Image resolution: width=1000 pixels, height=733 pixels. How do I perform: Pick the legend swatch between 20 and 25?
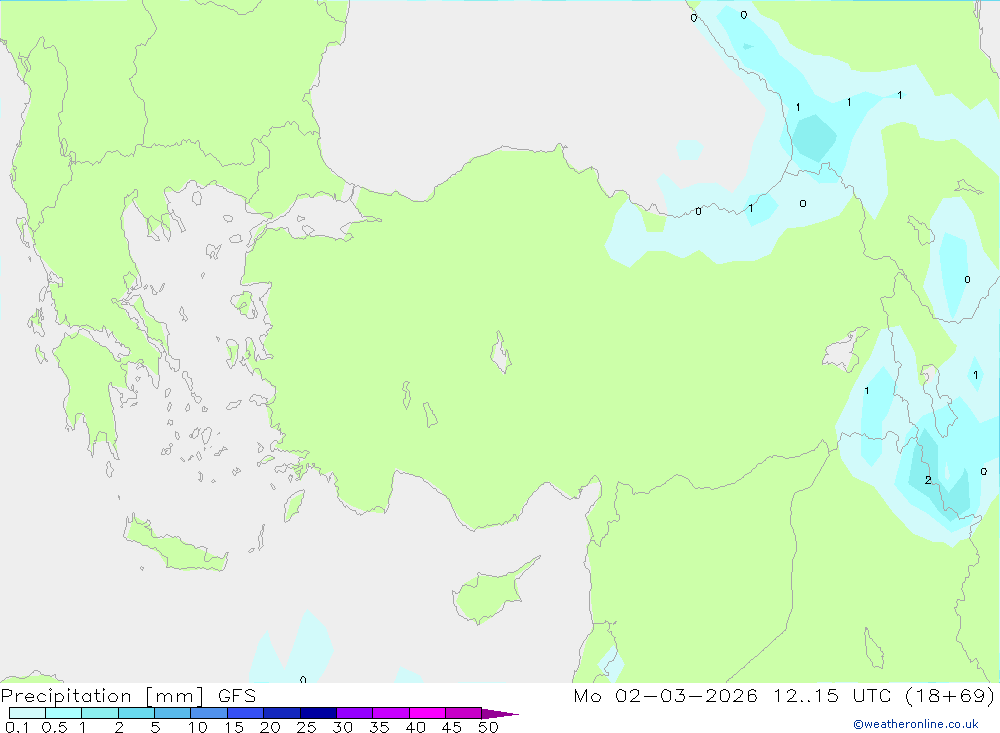282,713
